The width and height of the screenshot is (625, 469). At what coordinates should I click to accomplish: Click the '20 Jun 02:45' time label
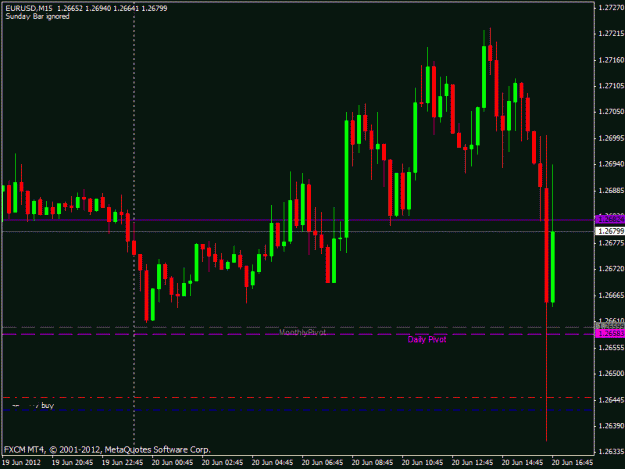(222, 462)
